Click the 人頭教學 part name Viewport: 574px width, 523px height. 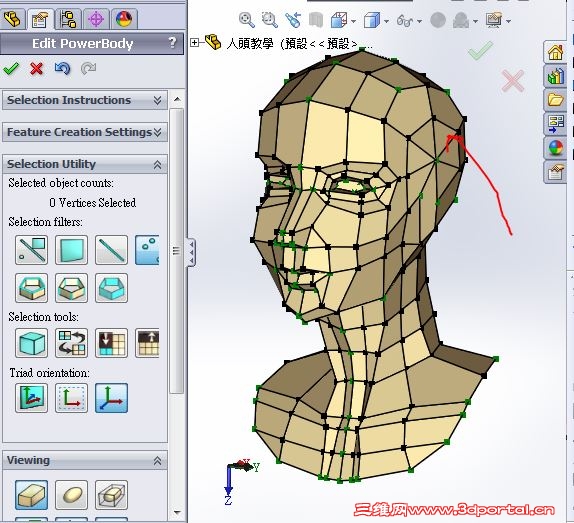coord(250,44)
